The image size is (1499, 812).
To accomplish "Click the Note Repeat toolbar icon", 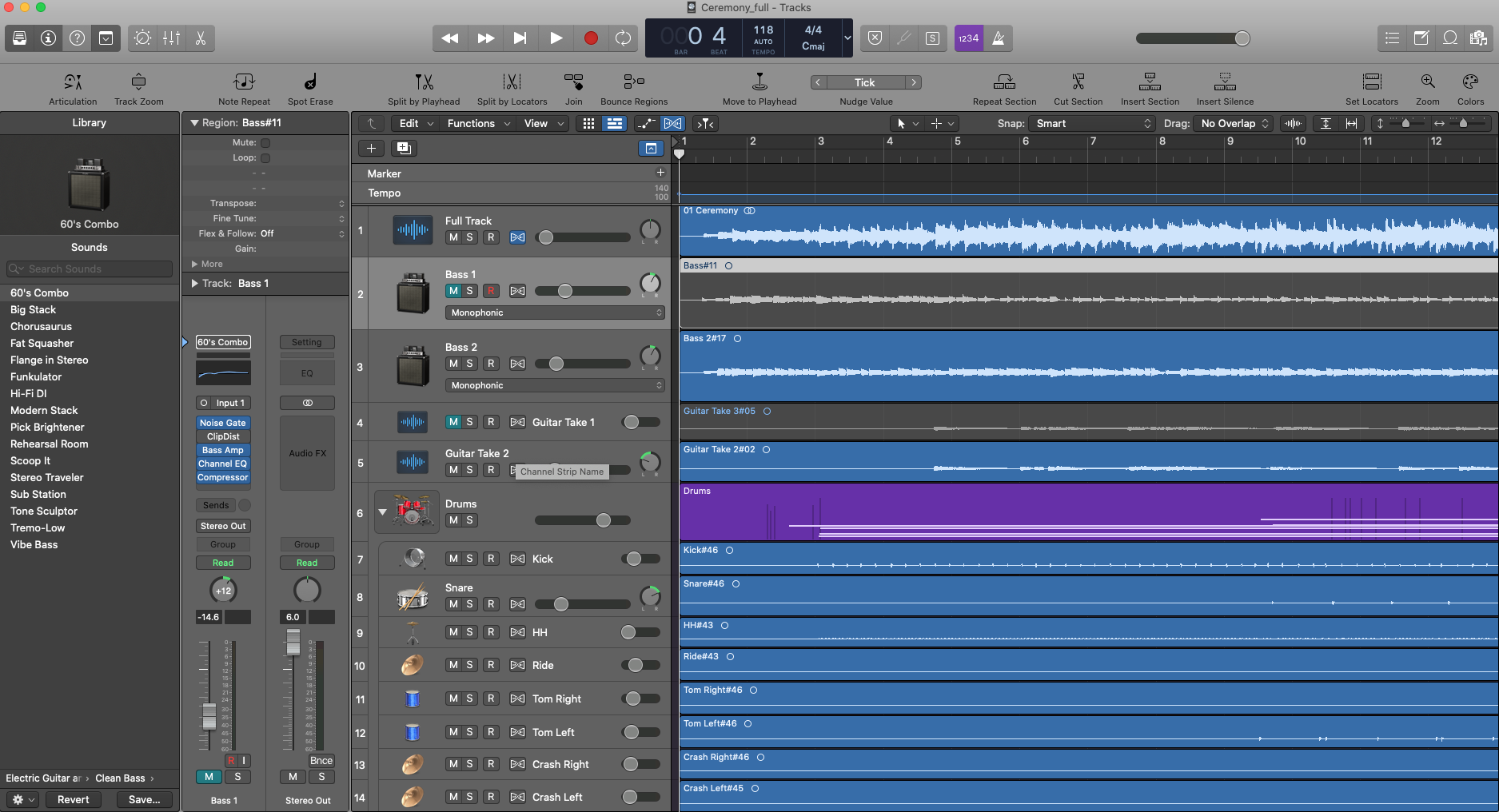I will click(x=244, y=89).
